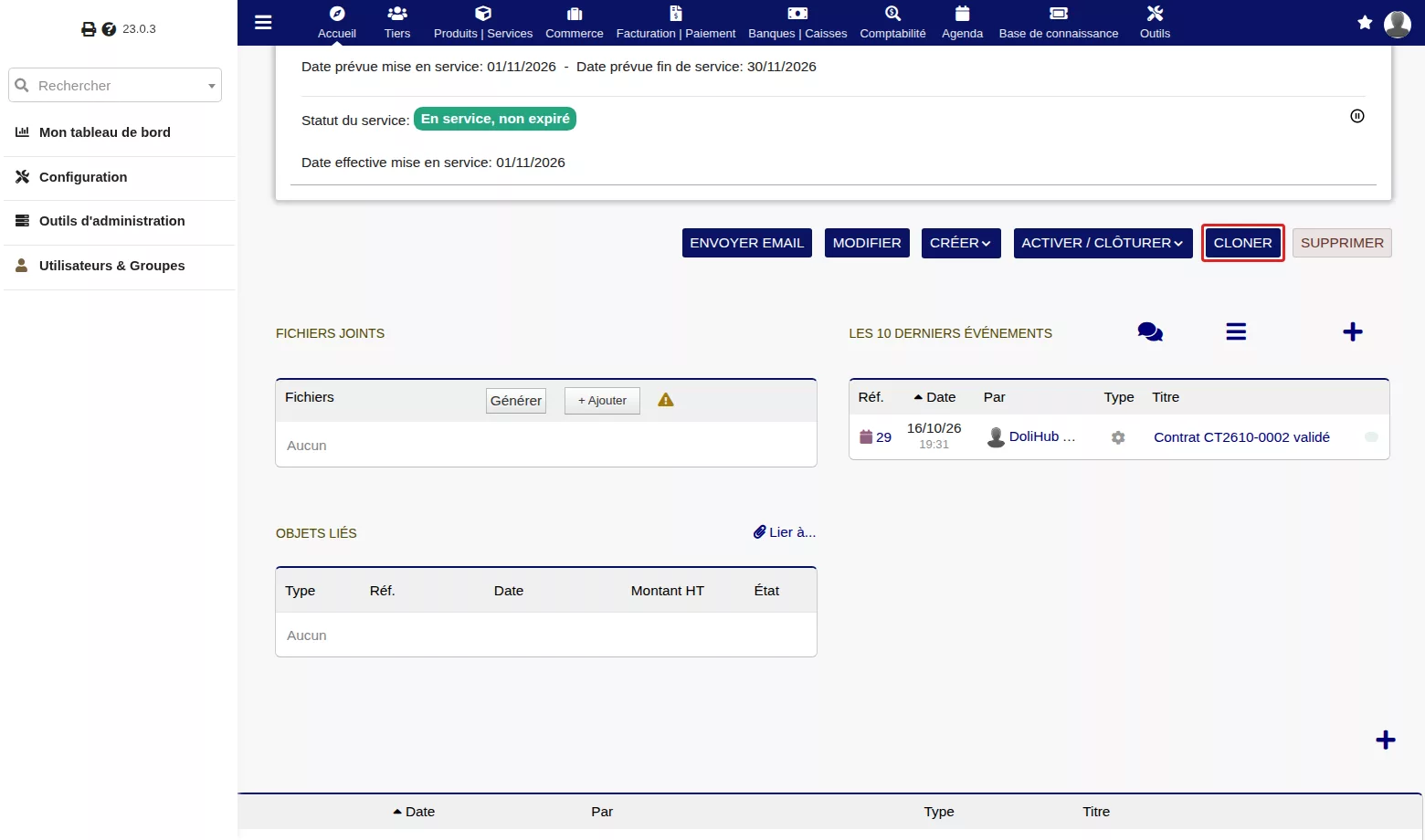Open Produits | Services menu
The height and width of the screenshot is (840, 1425).
[x=483, y=23]
